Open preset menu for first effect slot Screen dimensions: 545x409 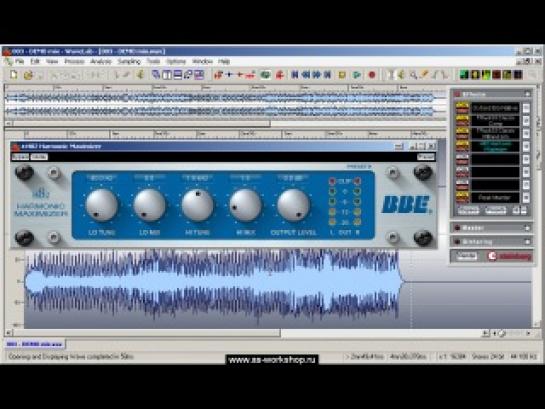pyautogui.click(x=526, y=108)
